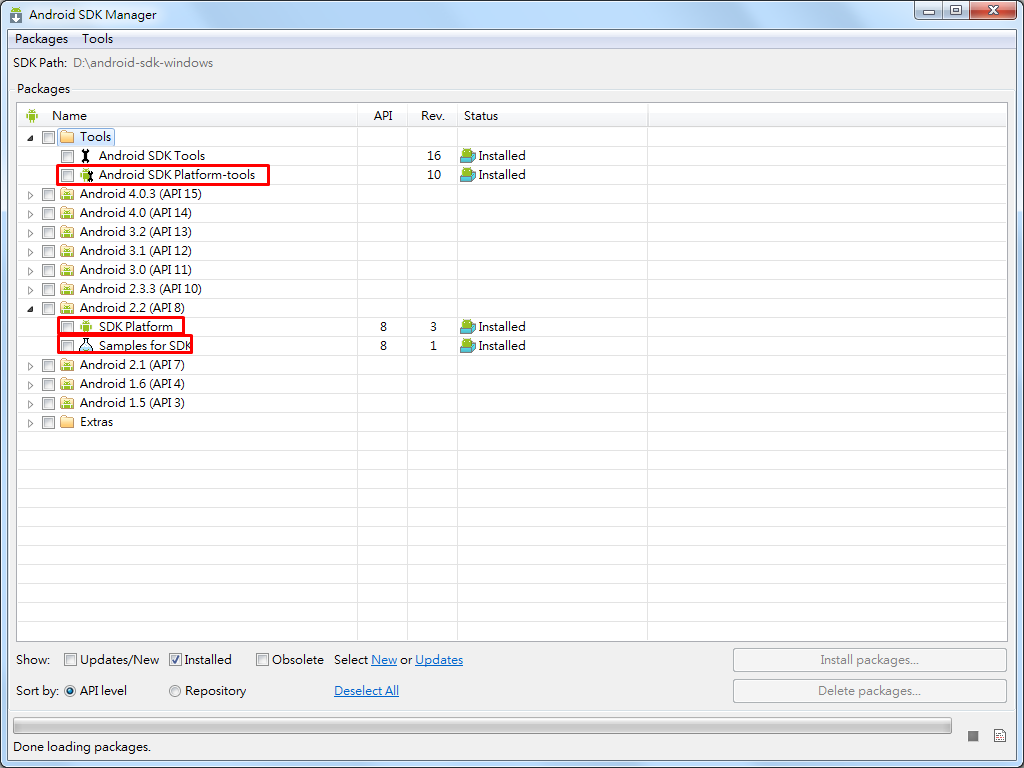Check the Samples for SDK checkbox

(x=67, y=346)
